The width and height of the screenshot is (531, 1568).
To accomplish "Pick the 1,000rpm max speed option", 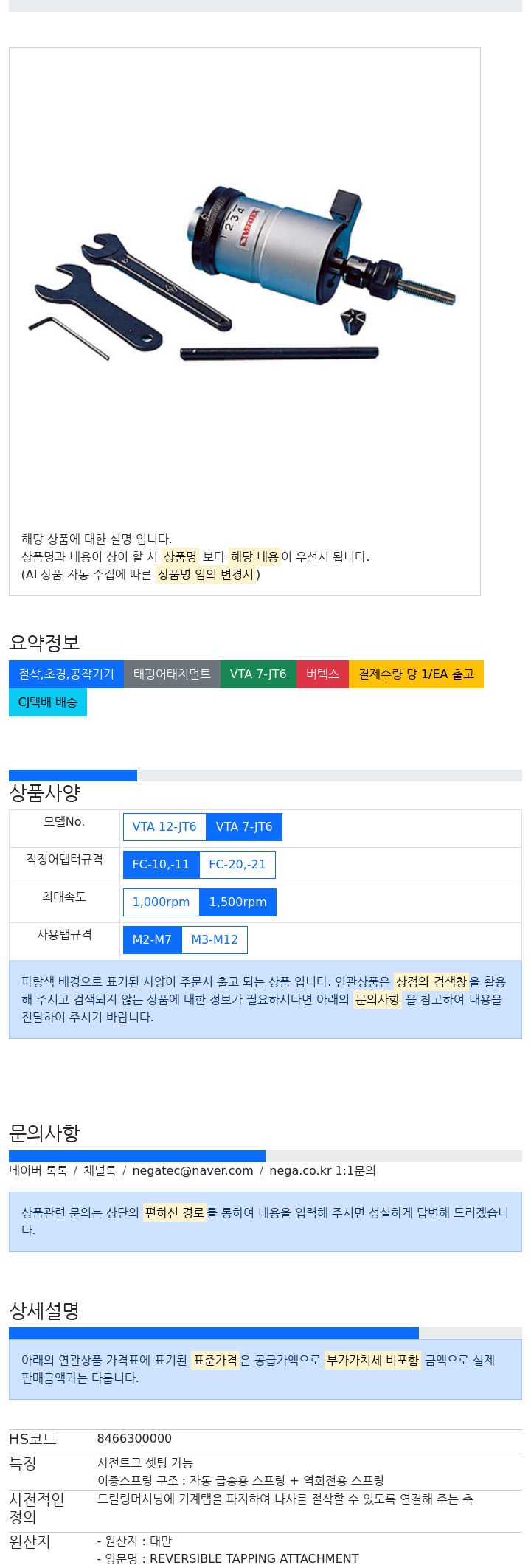I will [162, 902].
